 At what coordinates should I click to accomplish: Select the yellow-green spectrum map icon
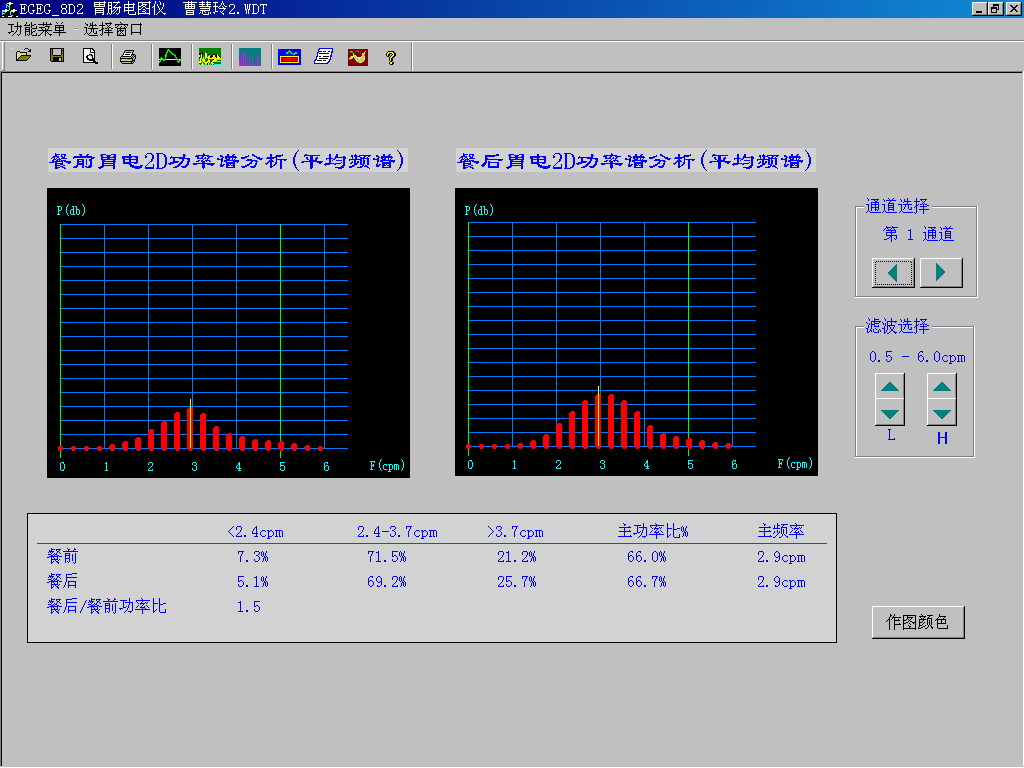tap(210, 57)
